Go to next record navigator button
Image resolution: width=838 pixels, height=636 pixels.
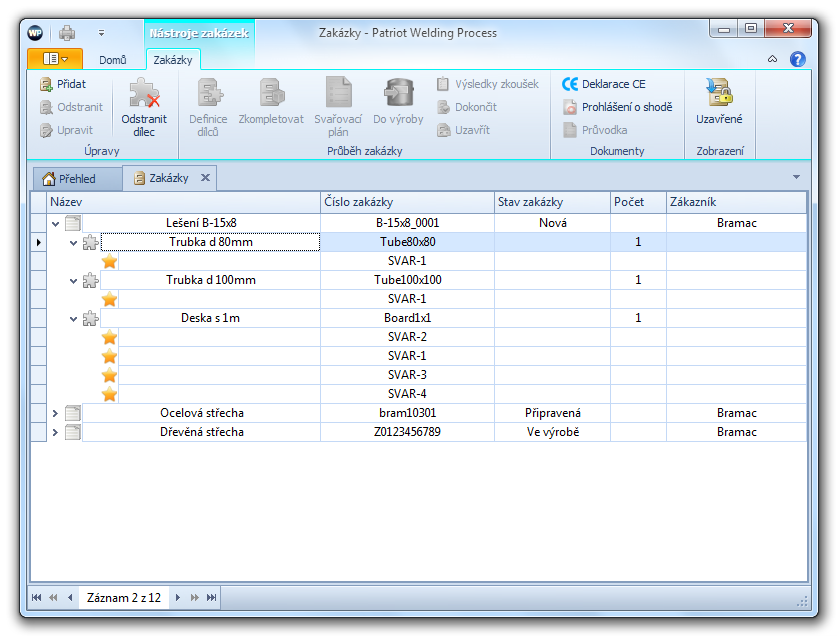coord(178,598)
